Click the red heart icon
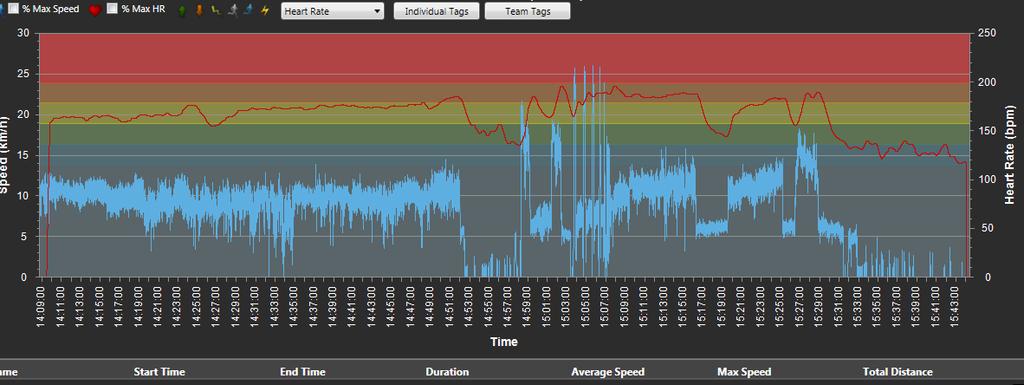1024x385 pixels. tap(95, 10)
